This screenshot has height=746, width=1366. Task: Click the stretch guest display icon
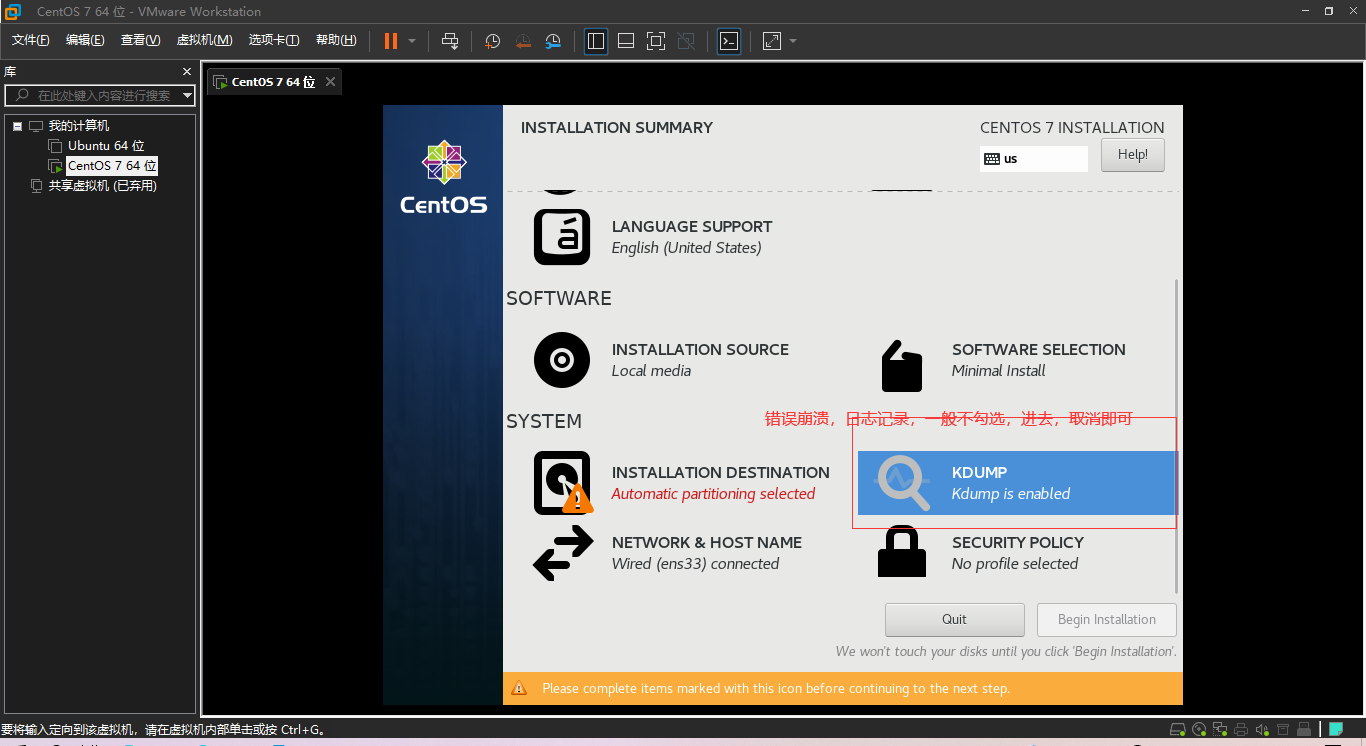coord(772,41)
